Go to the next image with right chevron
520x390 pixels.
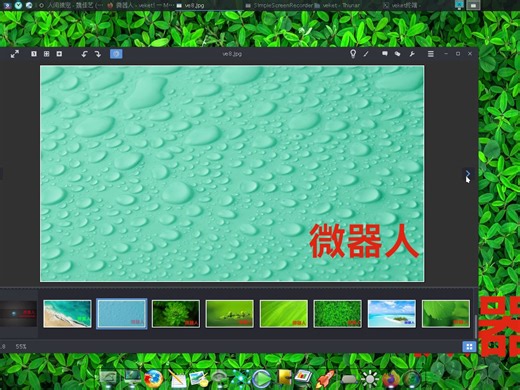[x=468, y=173]
